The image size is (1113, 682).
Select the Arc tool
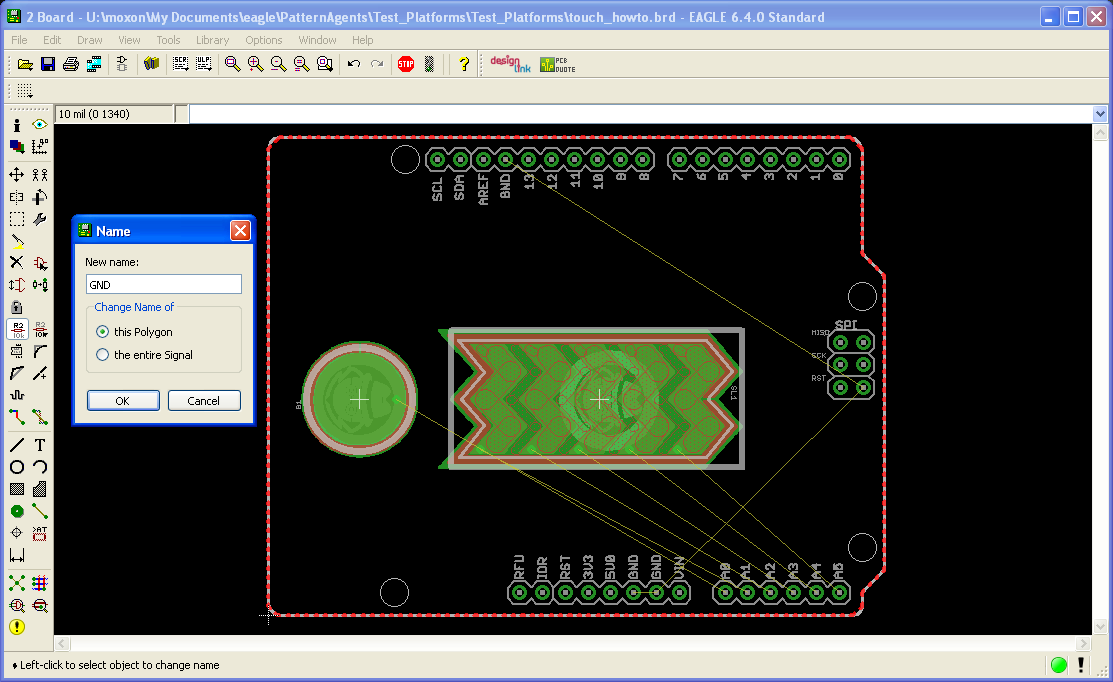40,468
